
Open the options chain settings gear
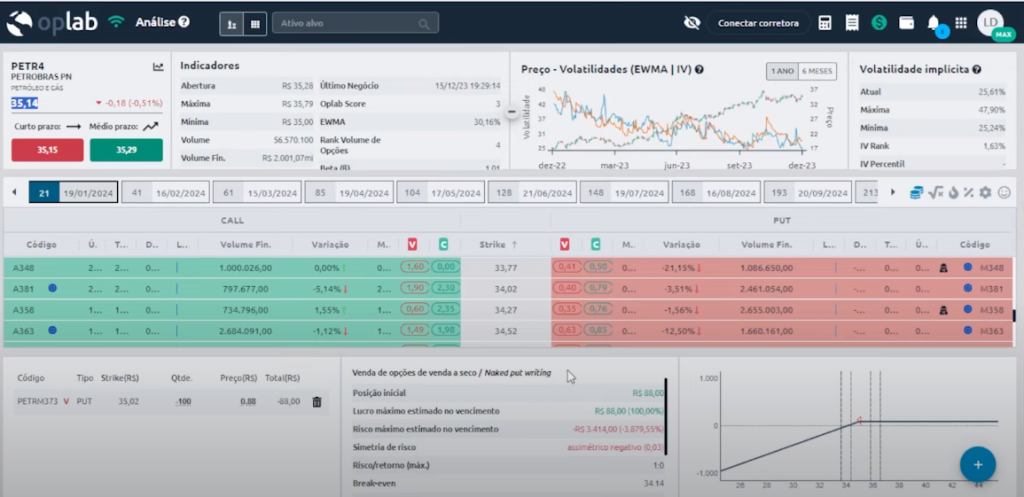985,192
